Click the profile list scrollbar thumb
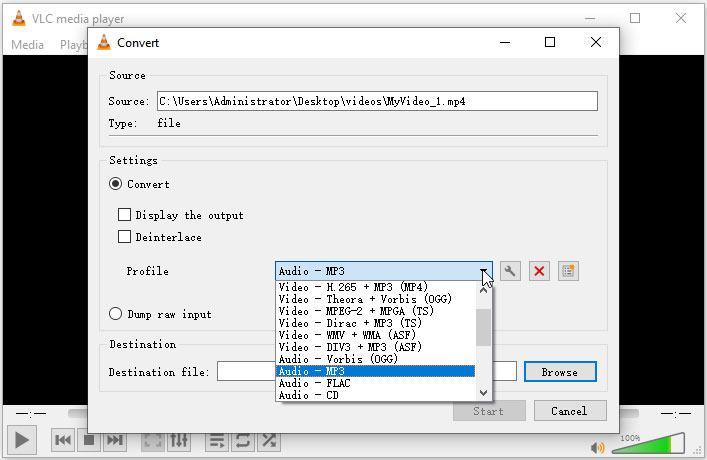This screenshot has height=460, width=707. (x=483, y=327)
